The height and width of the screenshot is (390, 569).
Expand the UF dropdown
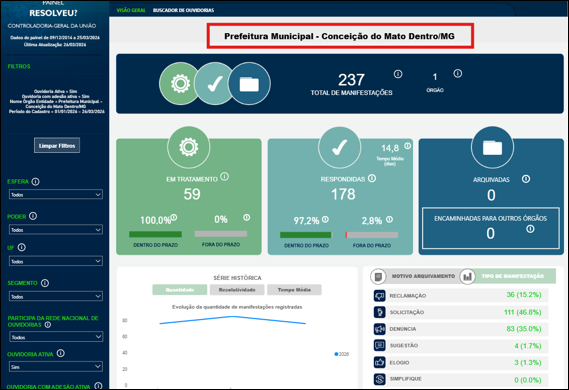56,261
